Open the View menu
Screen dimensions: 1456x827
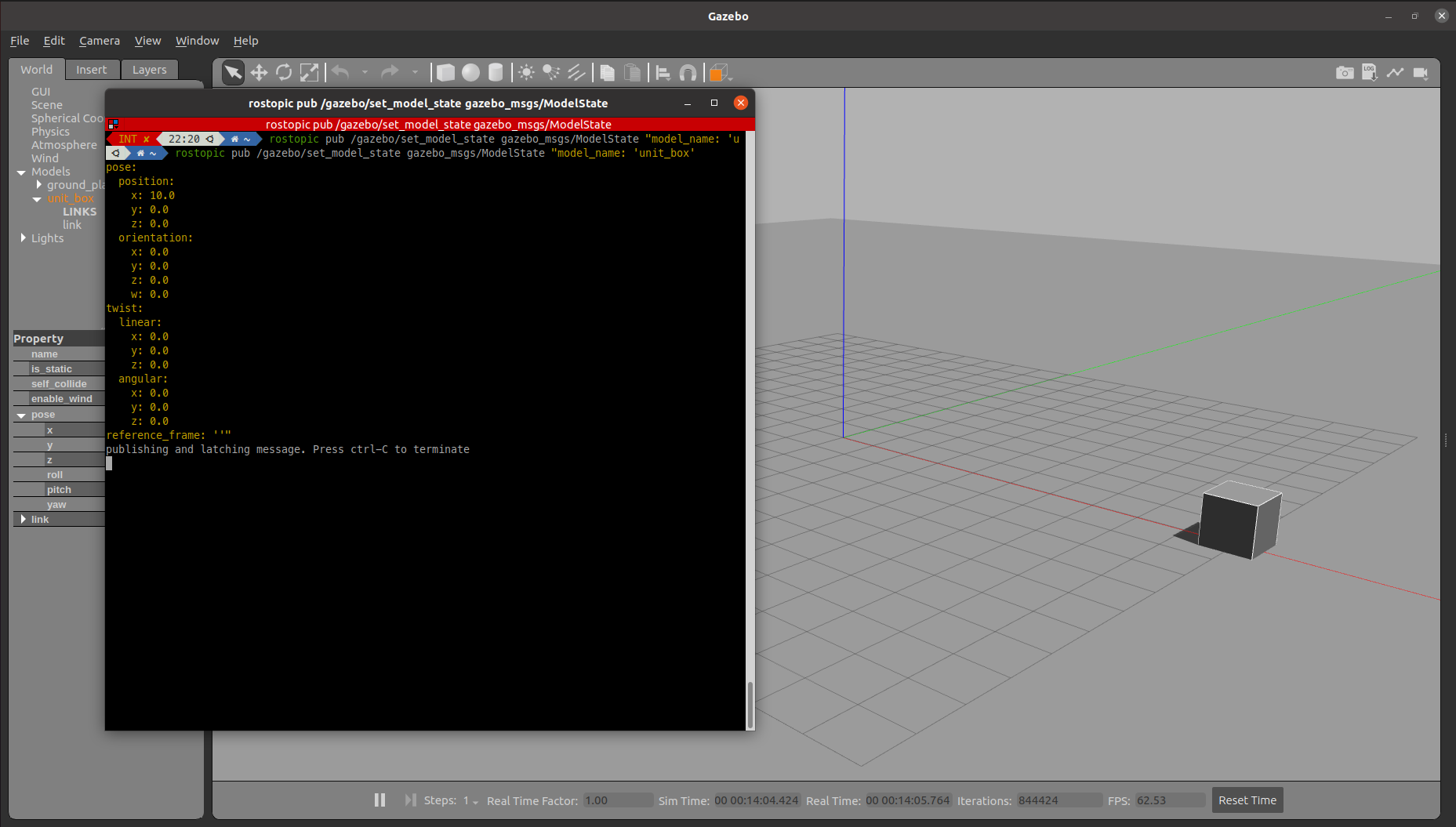[147, 41]
